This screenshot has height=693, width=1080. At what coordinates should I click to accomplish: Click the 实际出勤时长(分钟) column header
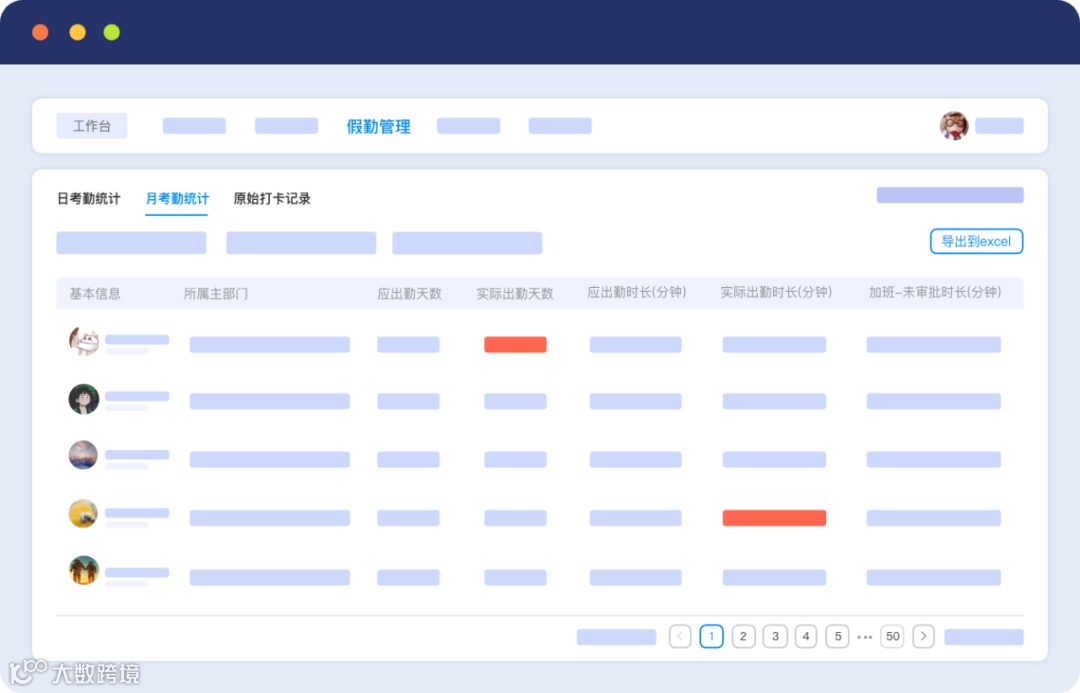click(776, 292)
